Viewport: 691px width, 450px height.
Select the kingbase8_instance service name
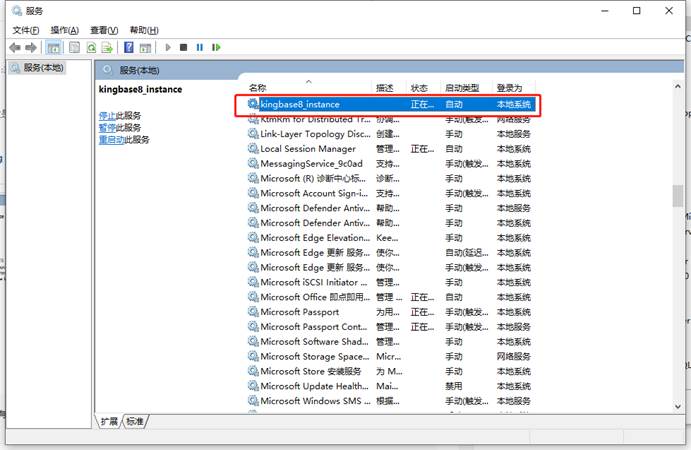[300, 104]
